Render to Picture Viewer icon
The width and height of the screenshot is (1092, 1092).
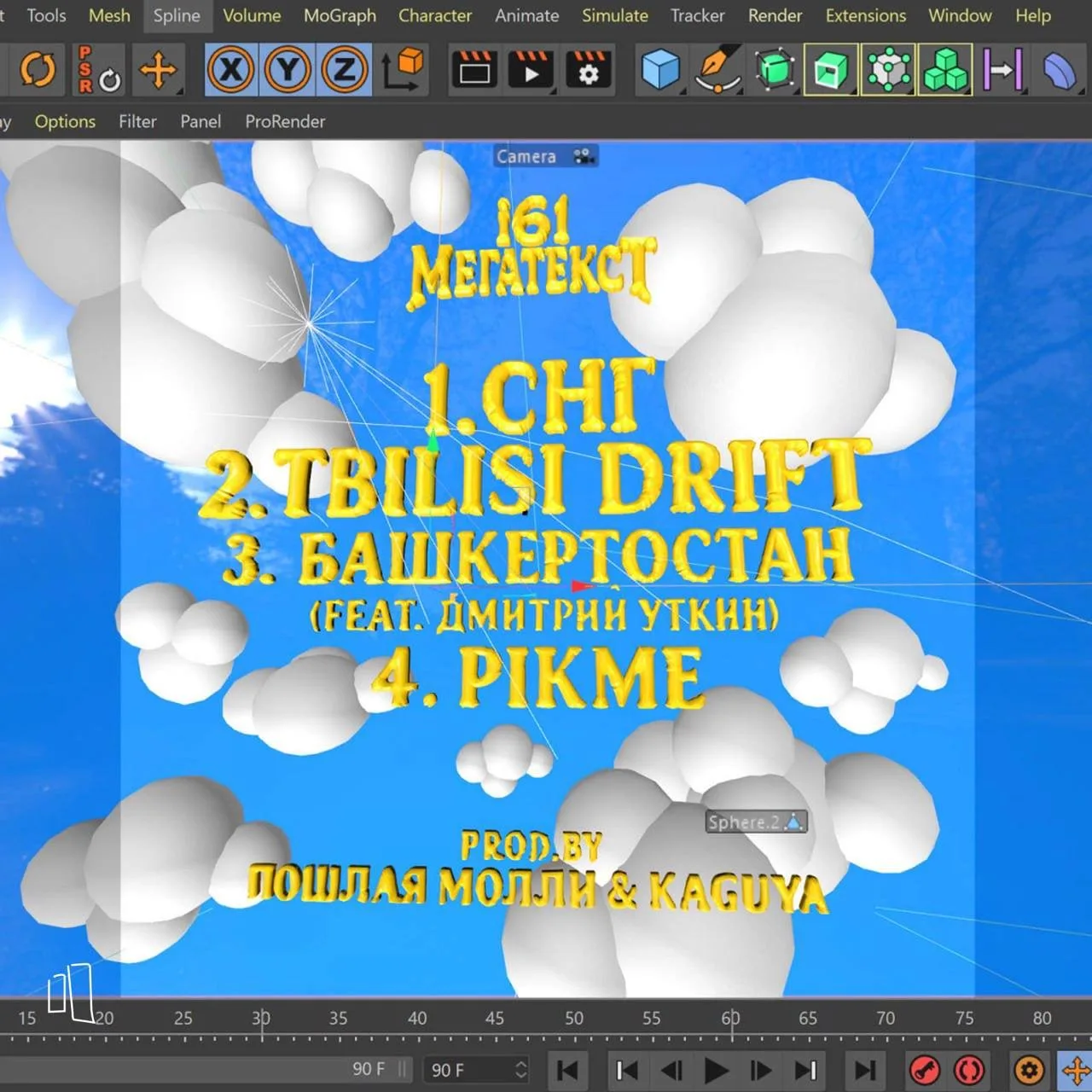[531, 70]
